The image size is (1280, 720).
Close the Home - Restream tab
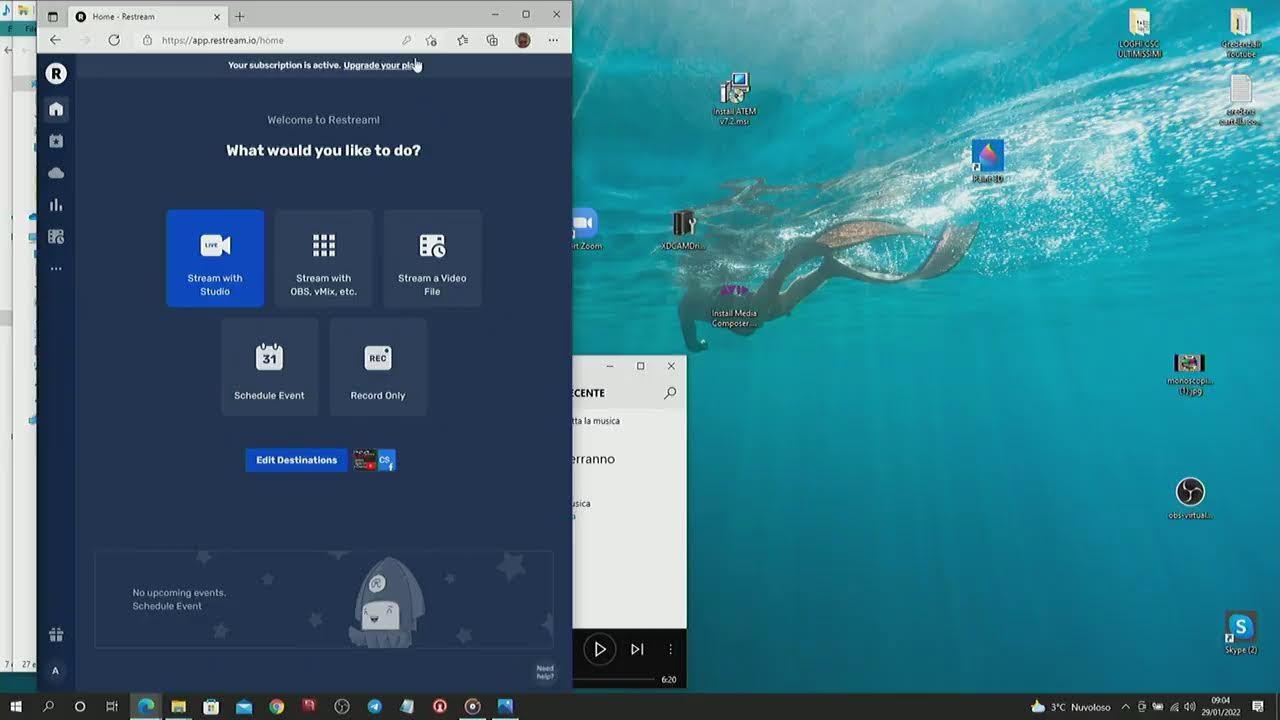[217, 16]
